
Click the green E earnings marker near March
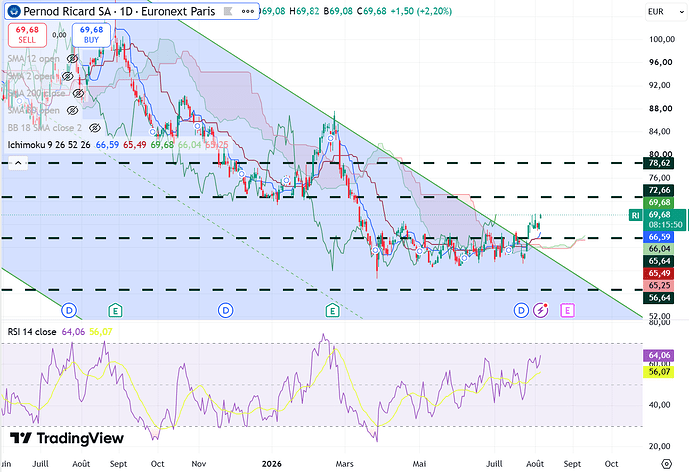332,310
